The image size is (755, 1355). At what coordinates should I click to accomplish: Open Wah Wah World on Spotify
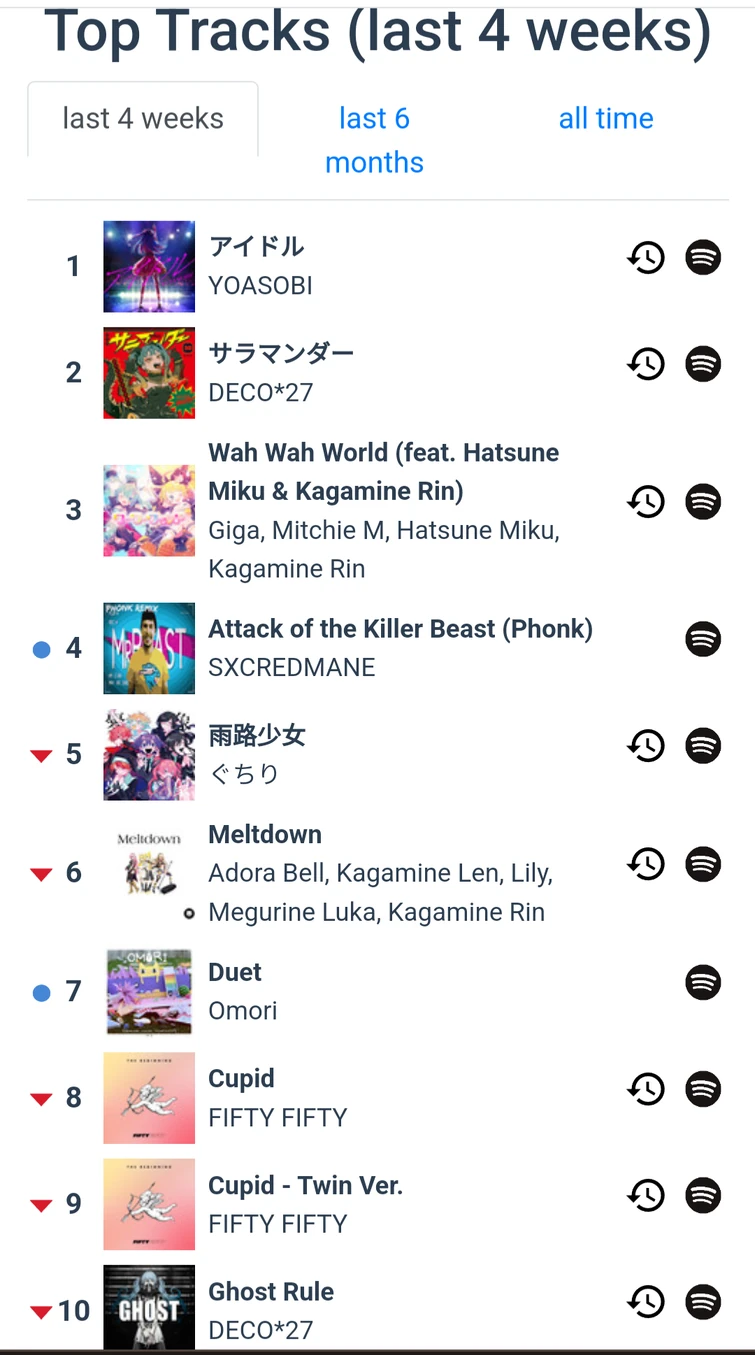tap(703, 500)
